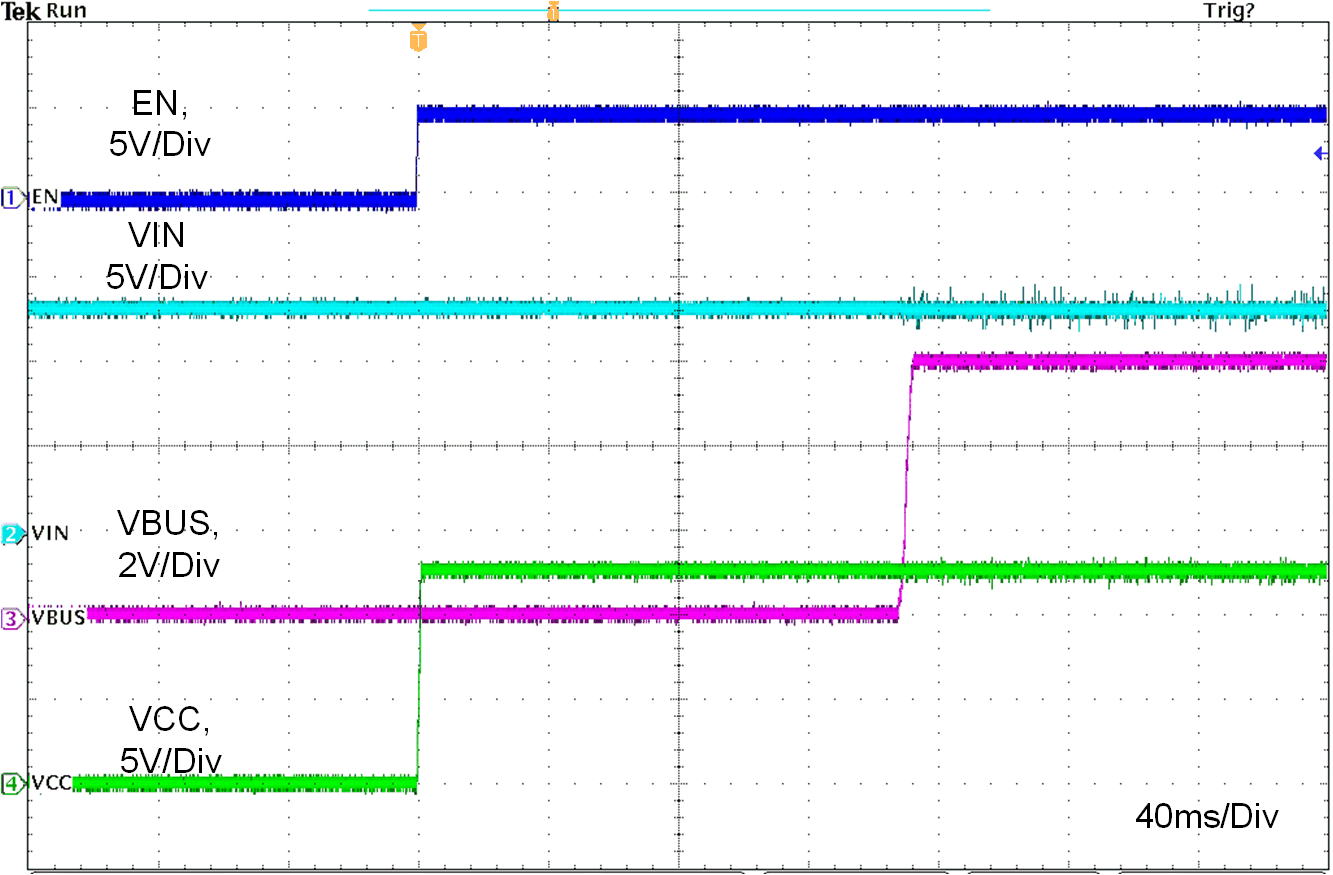This screenshot has width=1333, height=875.
Task: Select the cyan VIN waveform trace
Action: click(x=600, y=310)
